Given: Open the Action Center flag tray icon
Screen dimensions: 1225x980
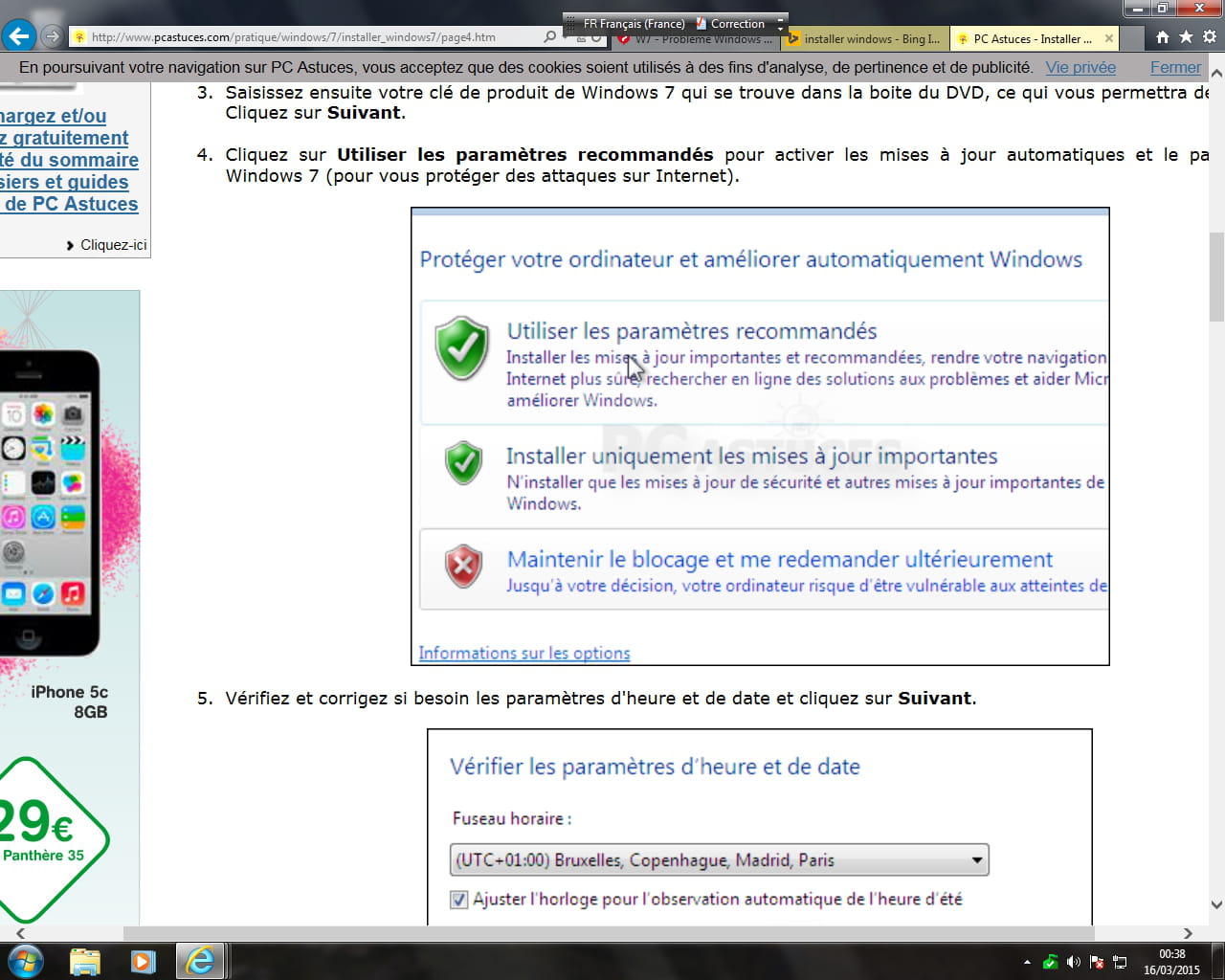Looking at the screenshot, I should click(x=1097, y=962).
